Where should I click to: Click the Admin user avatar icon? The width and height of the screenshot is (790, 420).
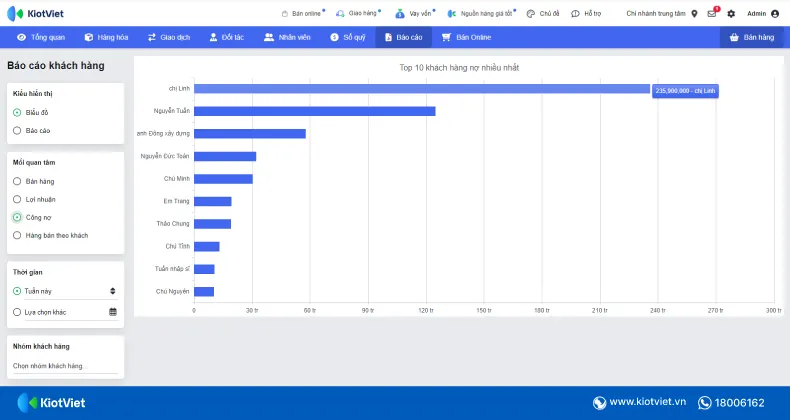click(x=775, y=14)
